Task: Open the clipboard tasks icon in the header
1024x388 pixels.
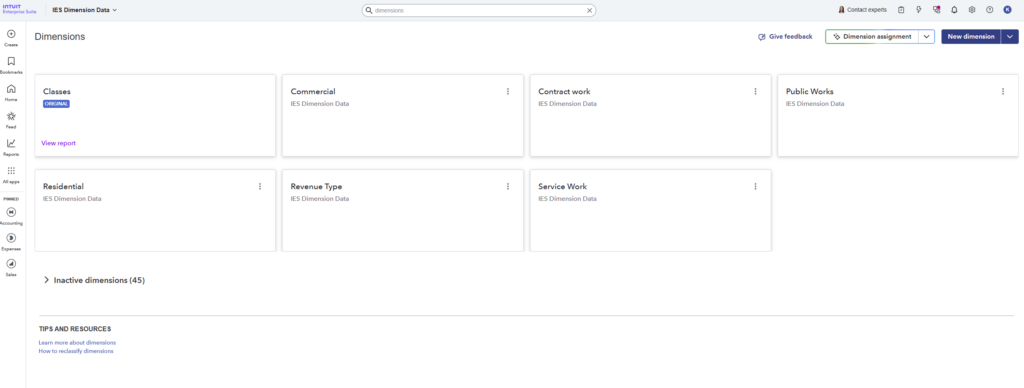Action: pos(901,10)
